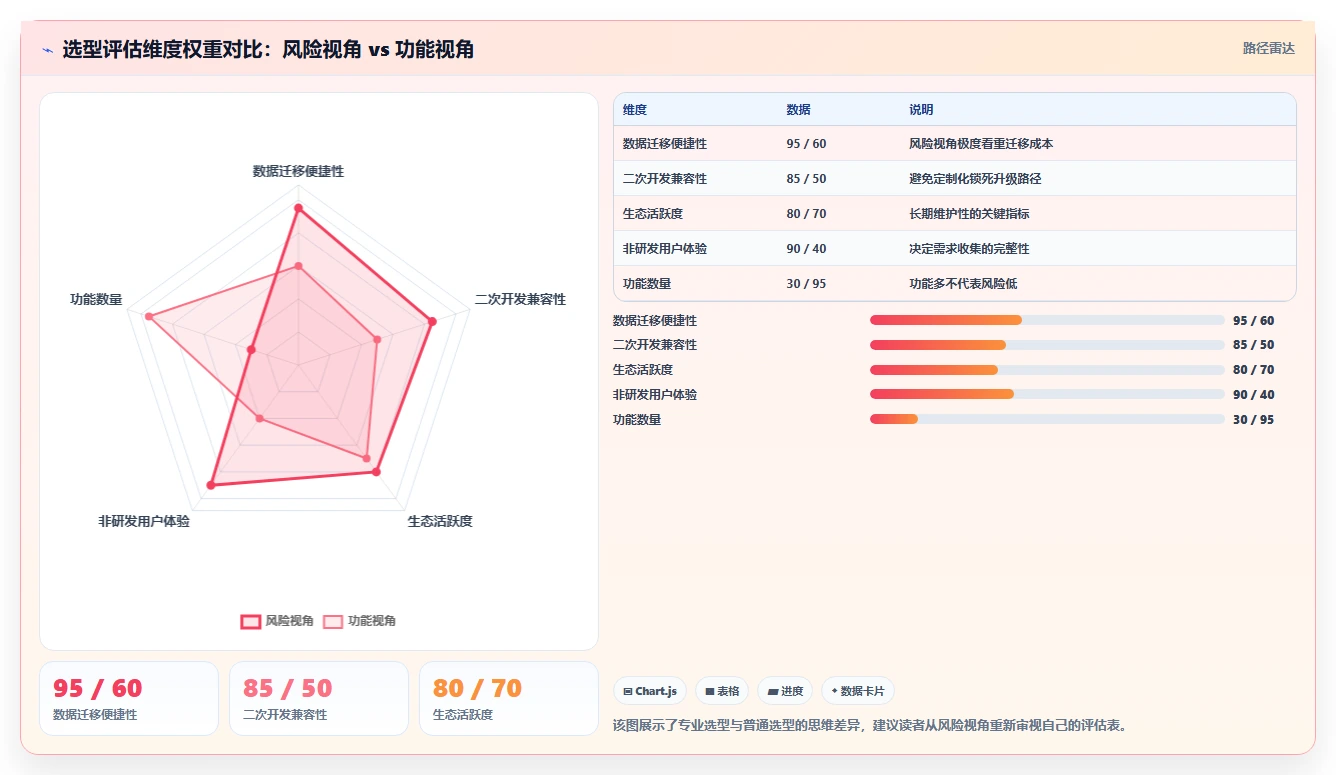Click the 功能视角 data point on 功能数量 axis
This screenshot has width=1336, height=775.
pos(149,317)
